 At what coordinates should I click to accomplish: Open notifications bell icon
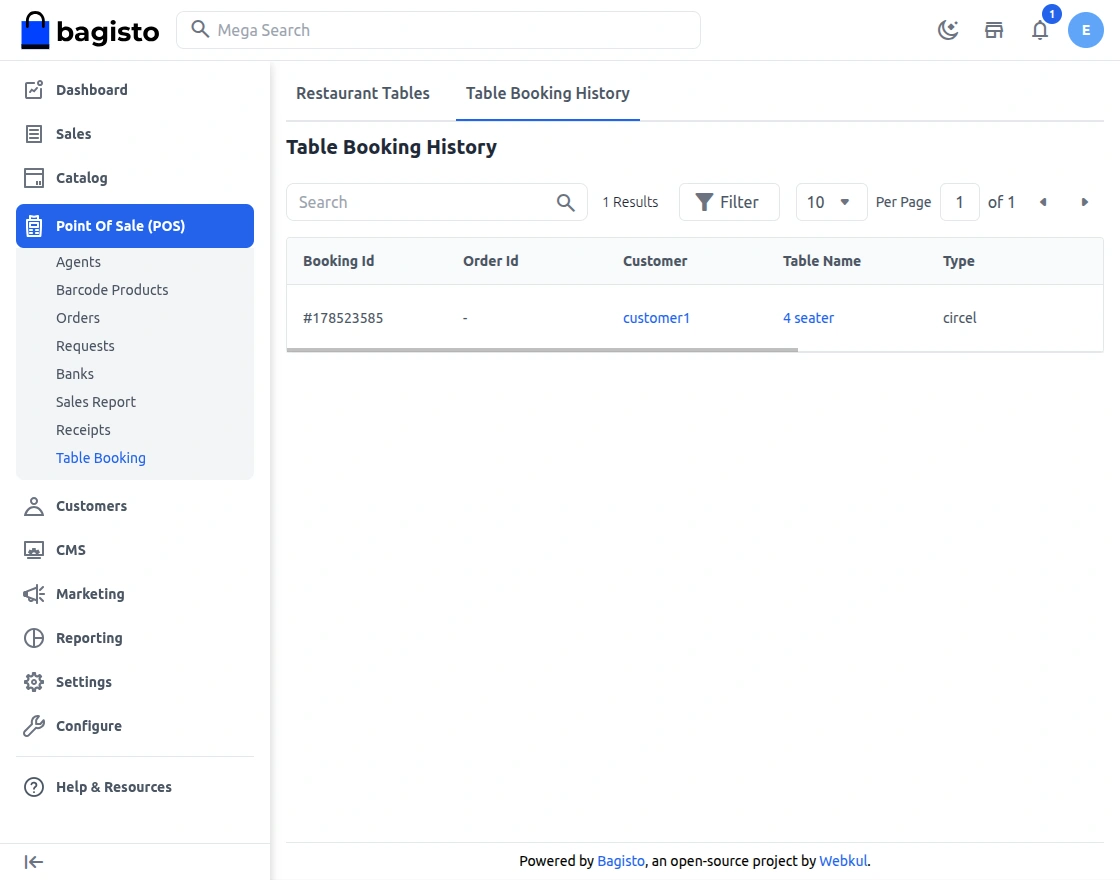(x=1040, y=30)
